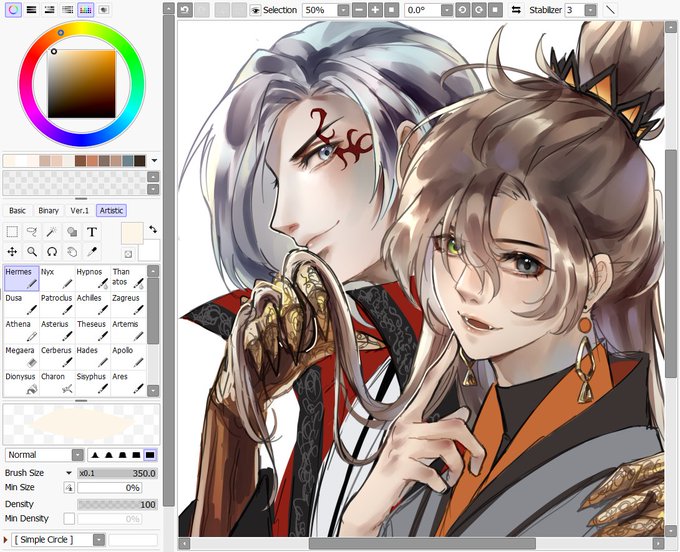Select the Color Picker eyedropper tool
This screenshot has height=552, width=680.
92,252
